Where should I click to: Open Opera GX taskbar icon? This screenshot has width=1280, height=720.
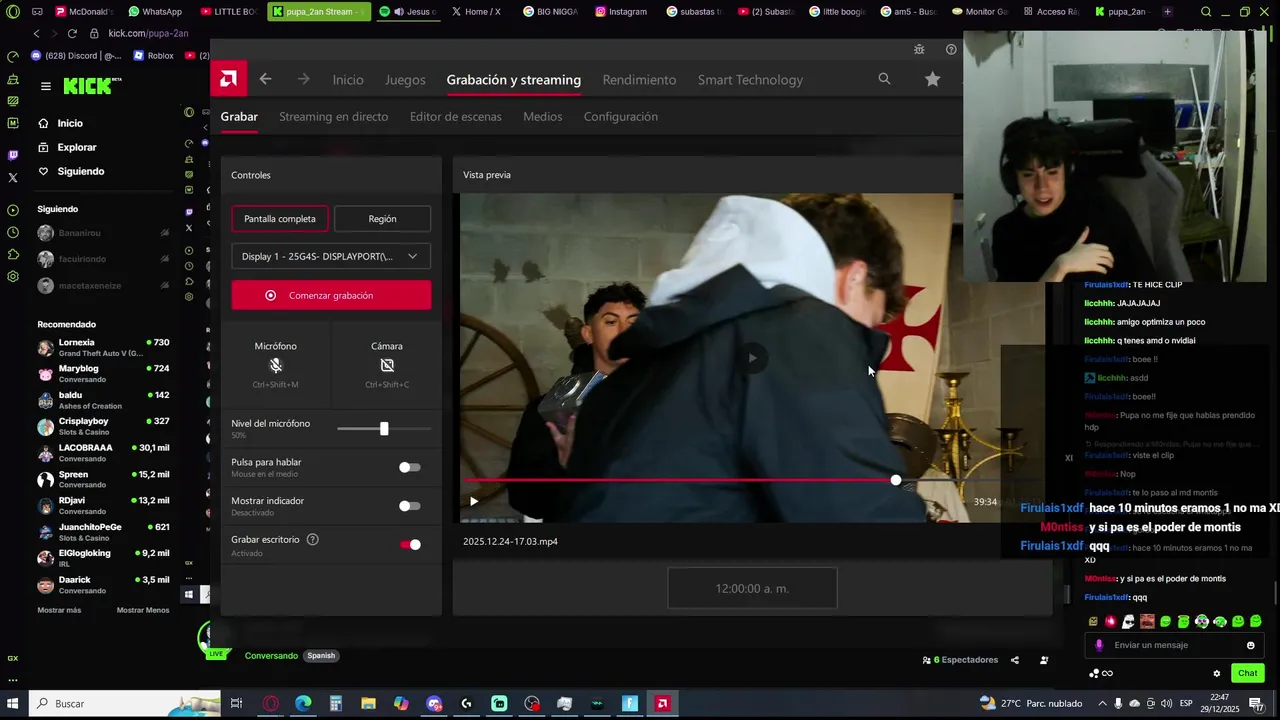point(270,704)
